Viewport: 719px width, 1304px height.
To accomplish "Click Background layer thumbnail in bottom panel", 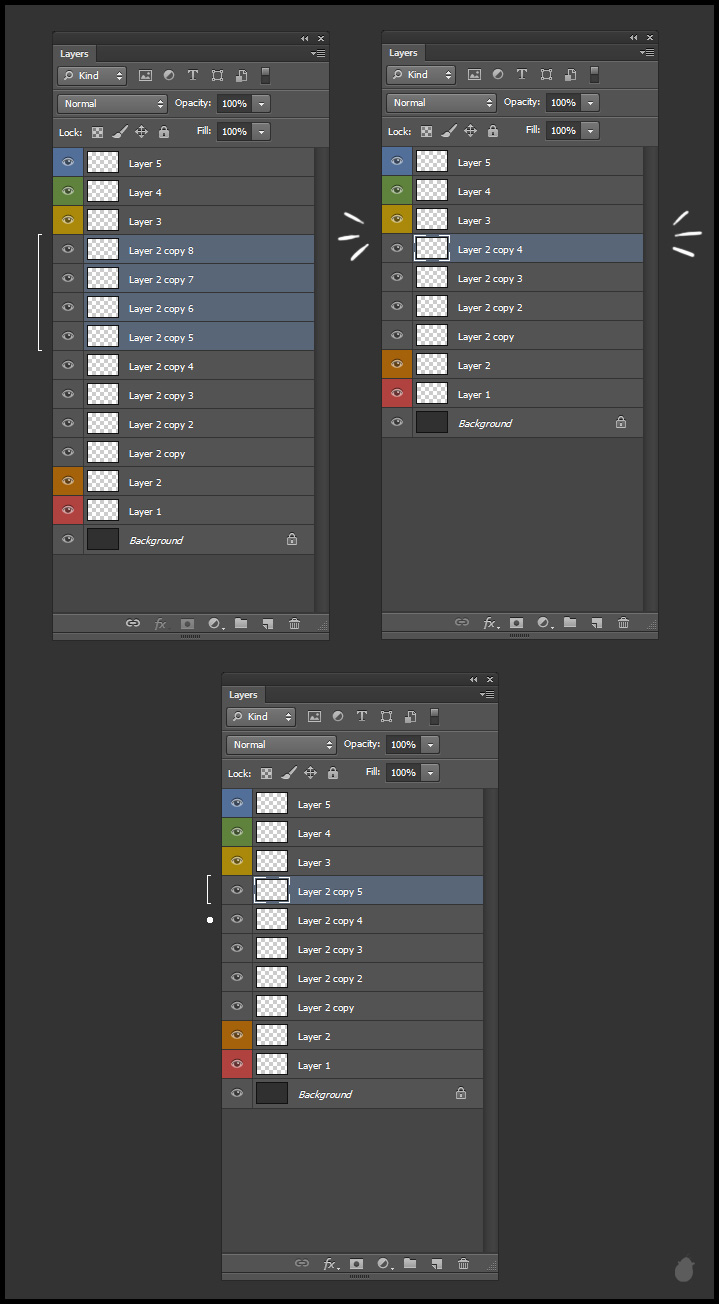I will click(x=272, y=1094).
